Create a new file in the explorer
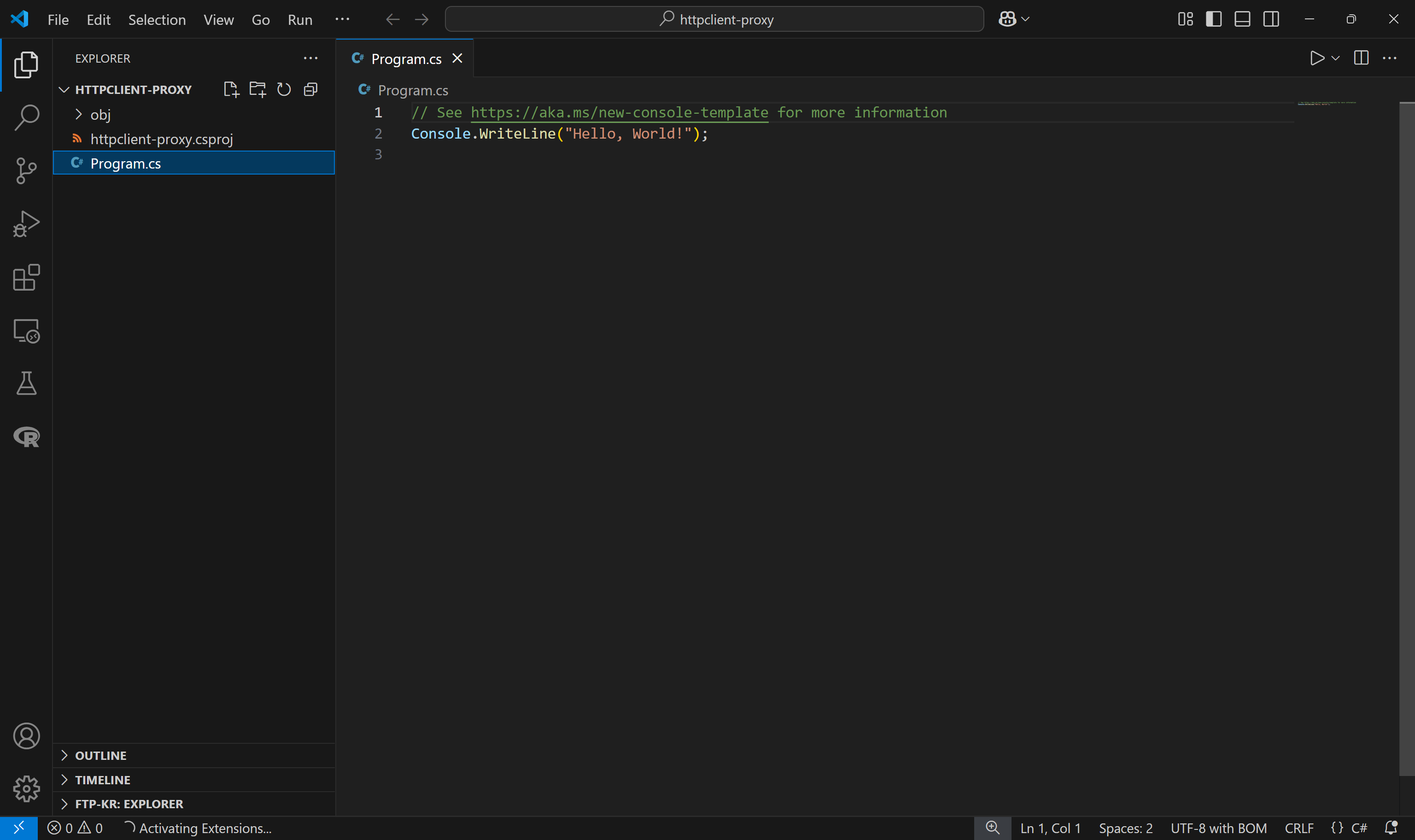The image size is (1415, 840). pyautogui.click(x=231, y=89)
